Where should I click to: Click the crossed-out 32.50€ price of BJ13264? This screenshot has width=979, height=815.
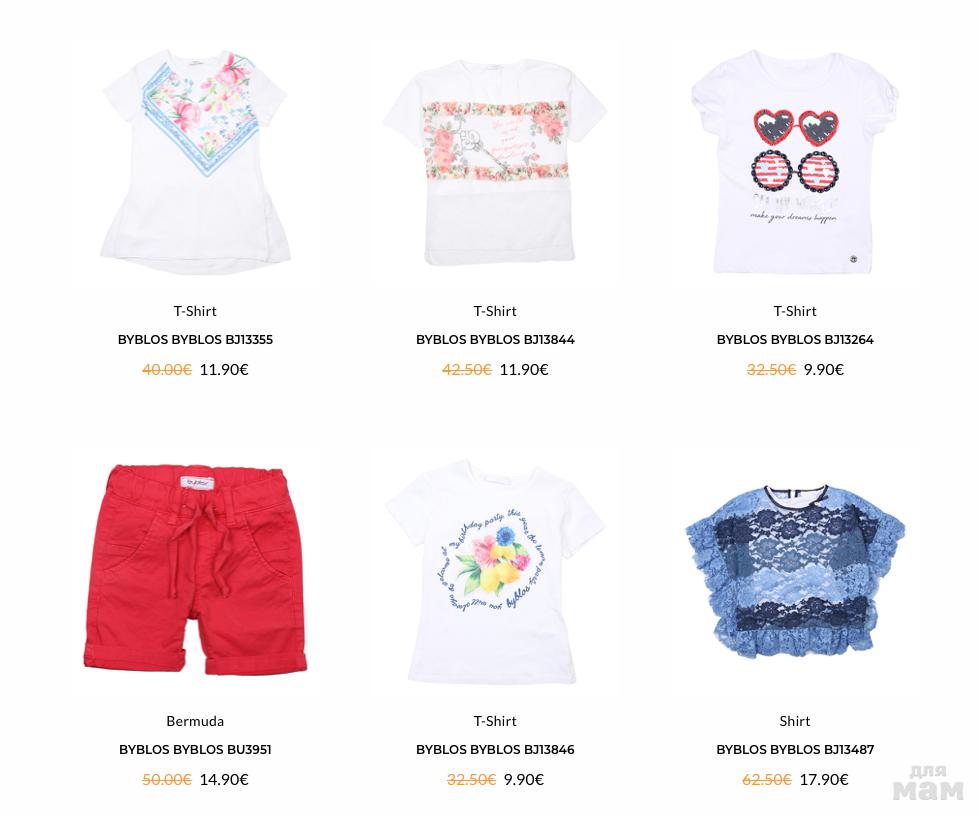pyautogui.click(x=771, y=370)
